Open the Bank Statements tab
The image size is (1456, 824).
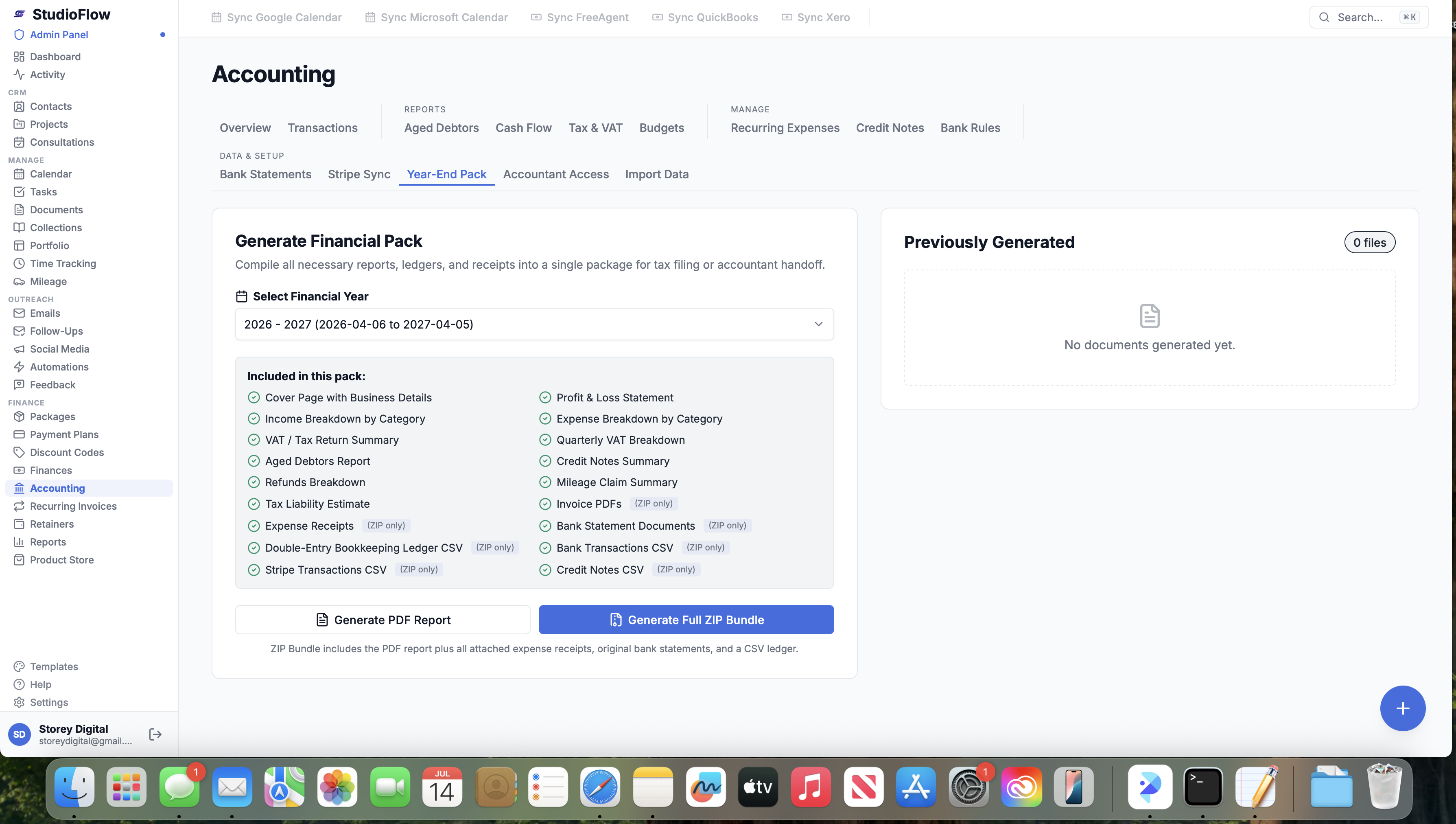(x=265, y=174)
